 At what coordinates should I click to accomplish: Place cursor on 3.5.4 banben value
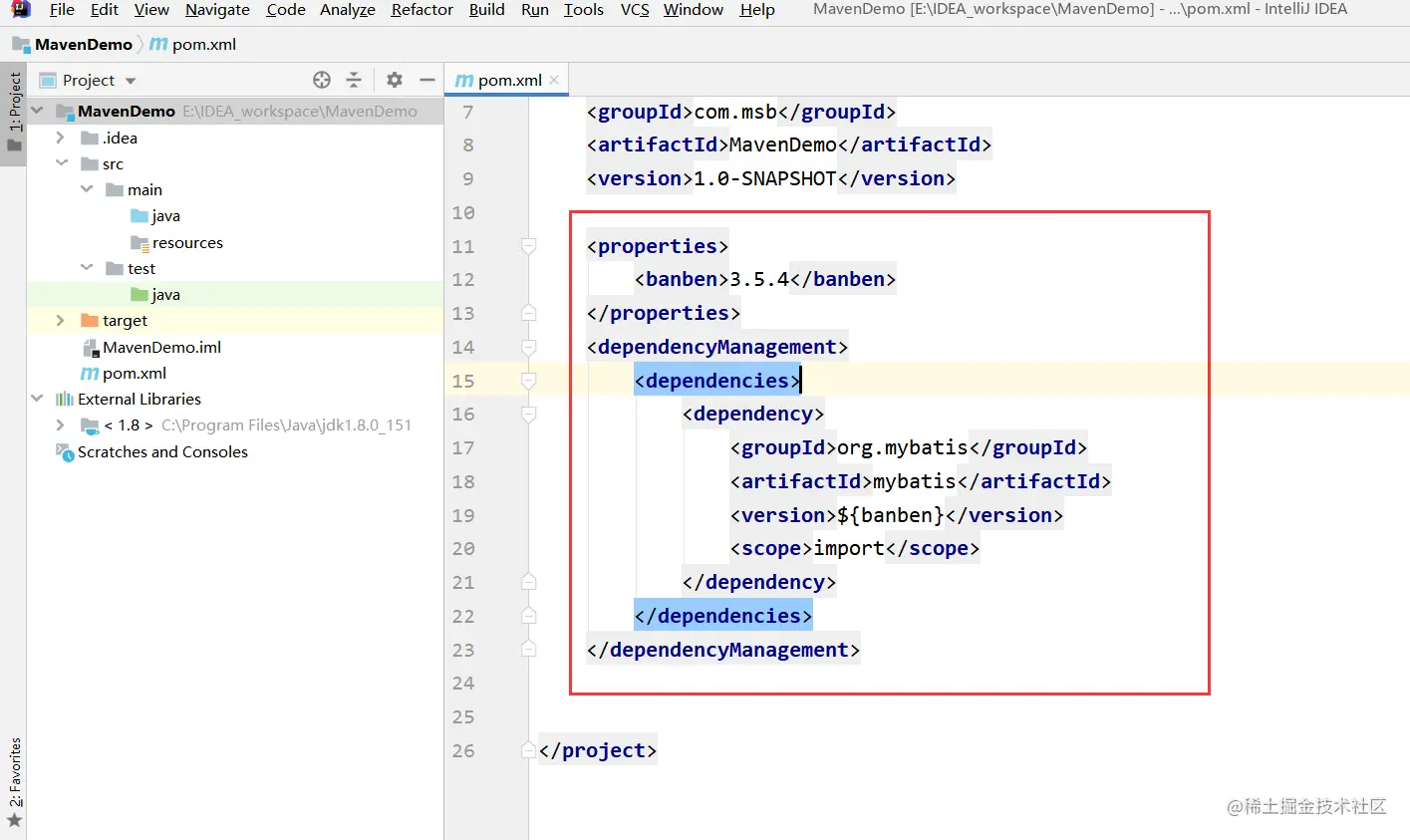point(759,279)
